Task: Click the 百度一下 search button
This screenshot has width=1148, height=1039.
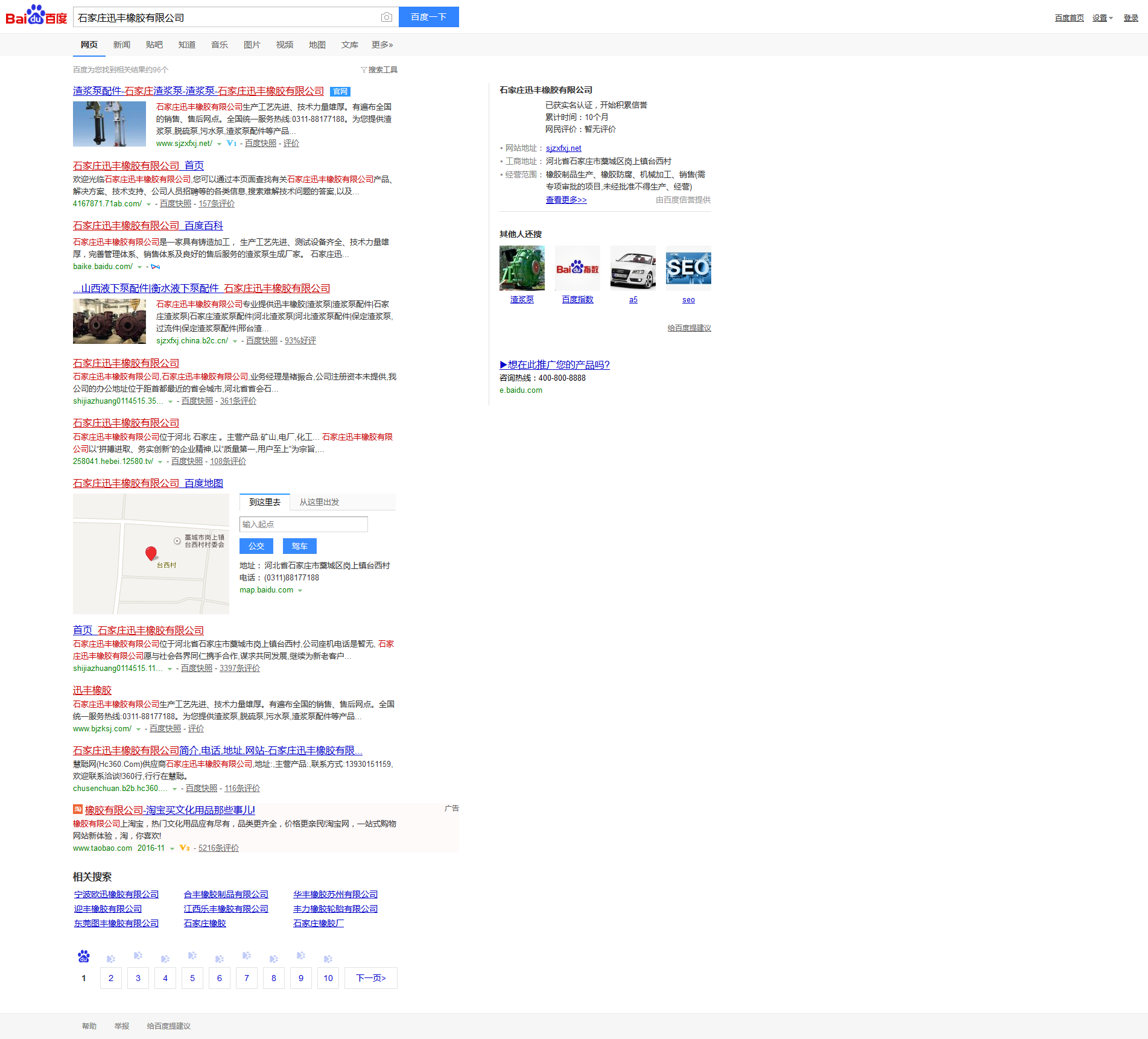Action: click(x=429, y=17)
